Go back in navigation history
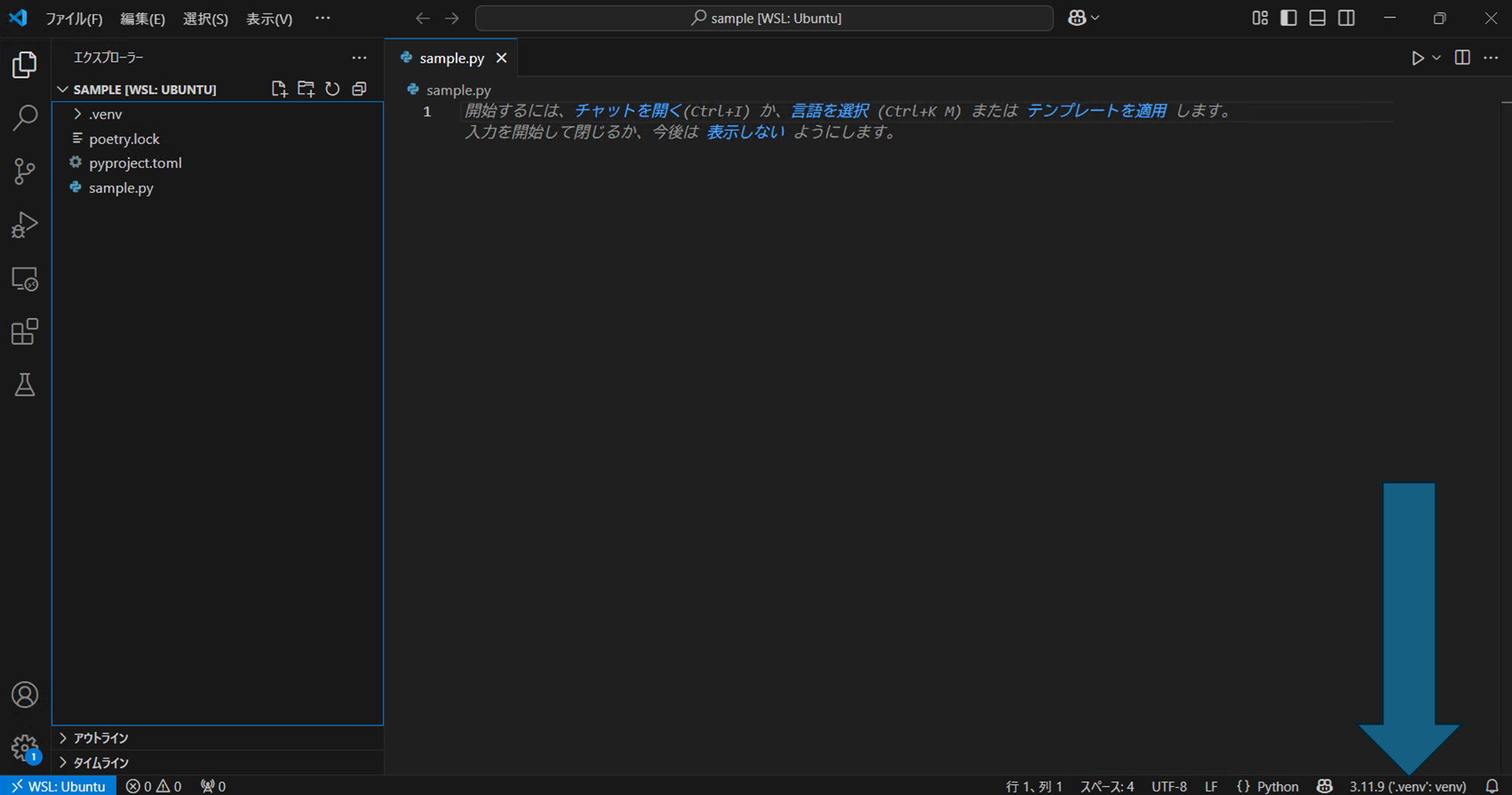Viewport: 1512px width, 795px height. point(423,18)
